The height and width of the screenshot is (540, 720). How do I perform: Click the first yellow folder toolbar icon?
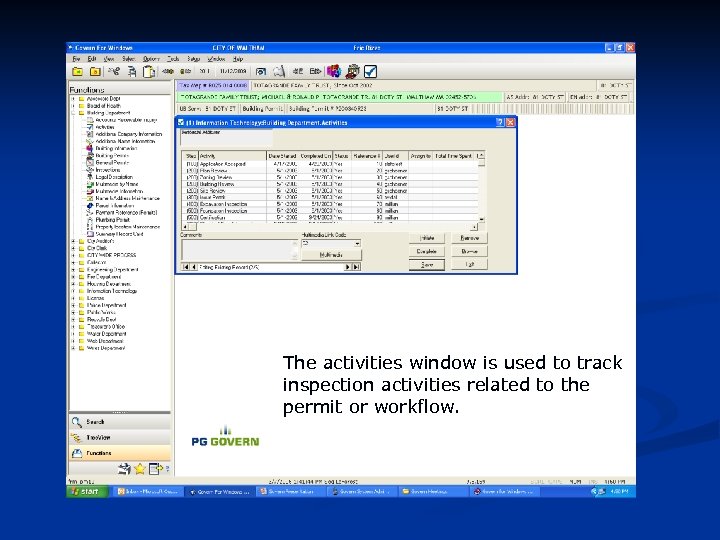click(78, 72)
